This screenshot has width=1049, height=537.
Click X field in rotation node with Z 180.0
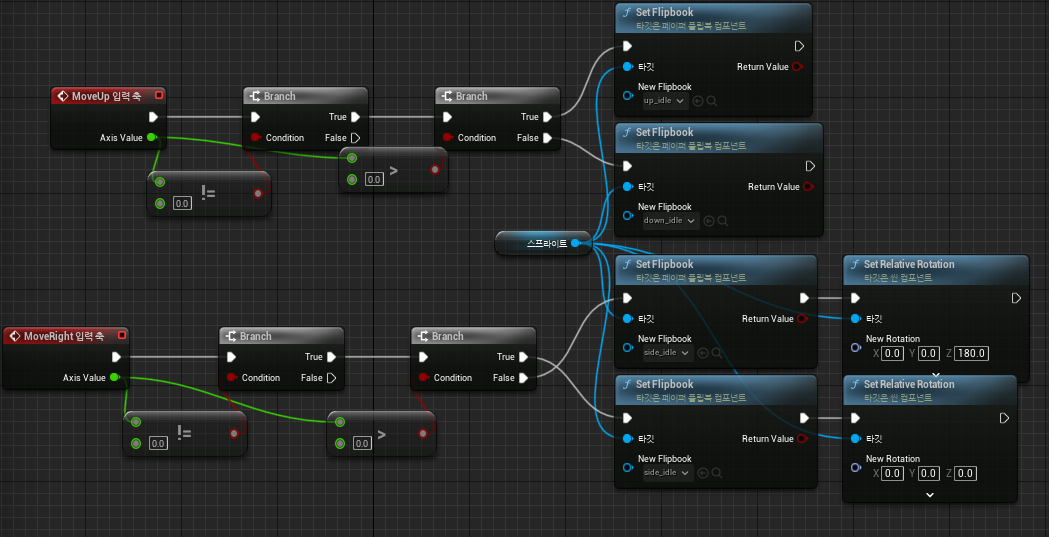pyautogui.click(x=892, y=353)
